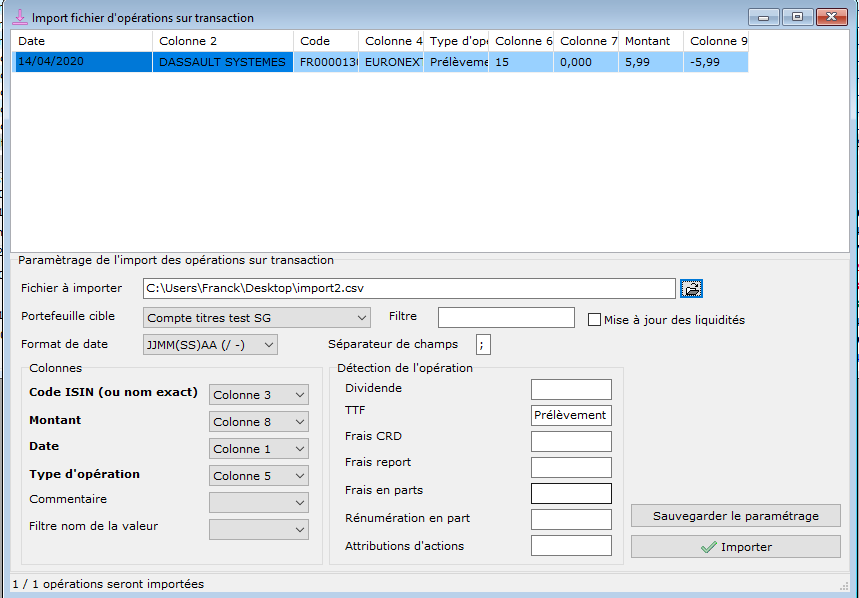Screen dimensions: 859x598
Task: Open the Type d'opération column dropdown
Action: (x=259, y=475)
